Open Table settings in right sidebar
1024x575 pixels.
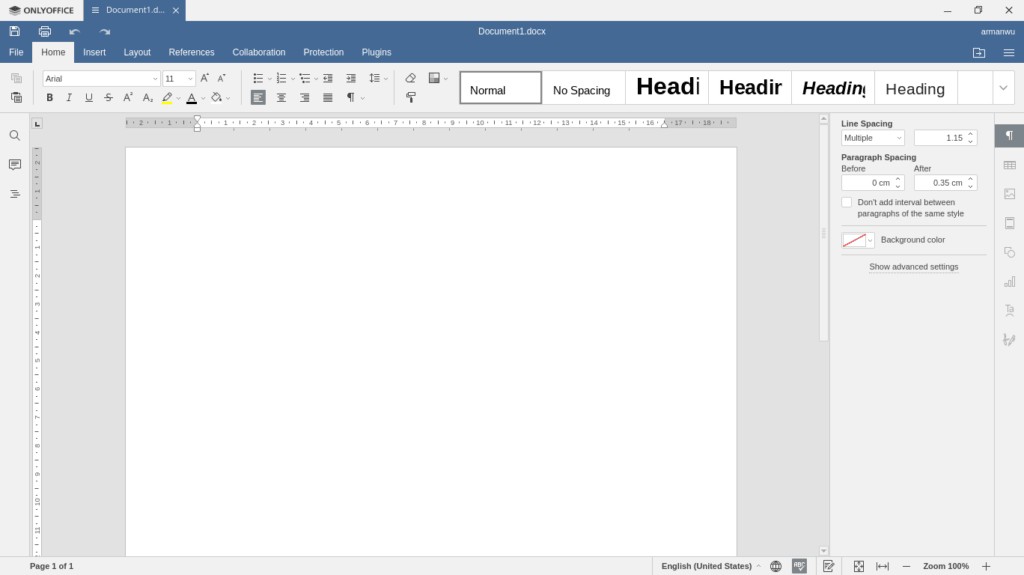coord(1009,165)
